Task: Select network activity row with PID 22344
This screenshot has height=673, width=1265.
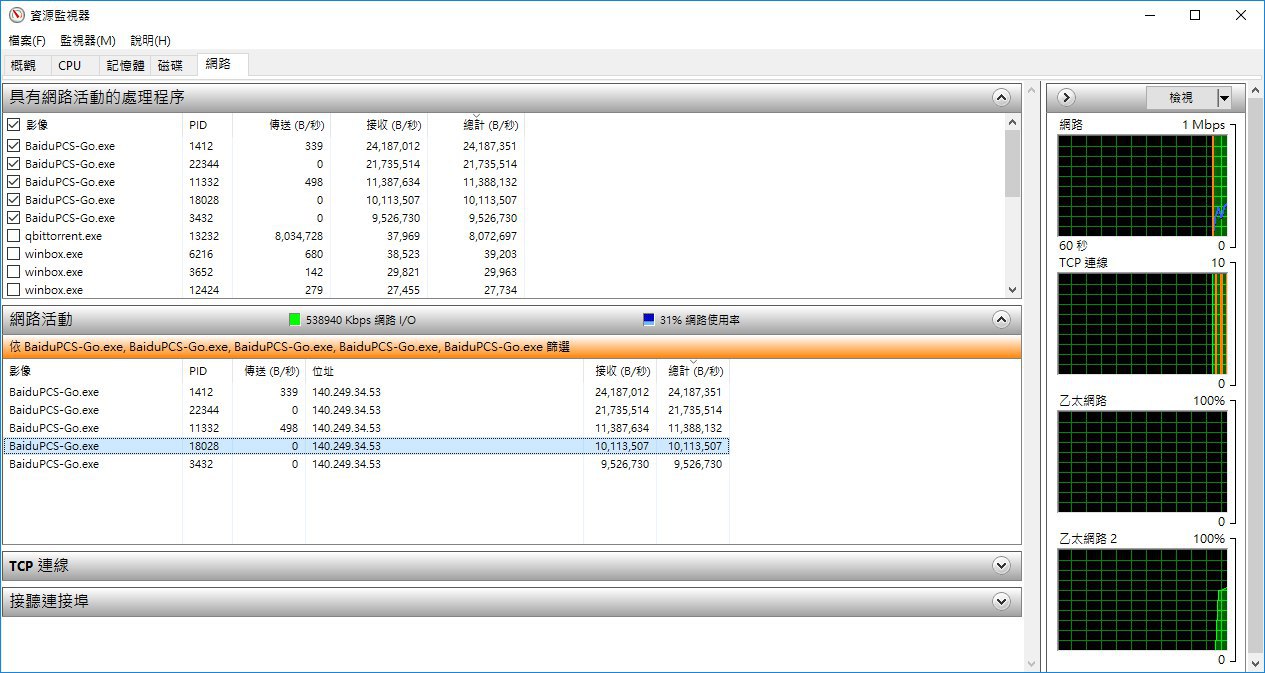Action: pyautogui.click(x=366, y=410)
